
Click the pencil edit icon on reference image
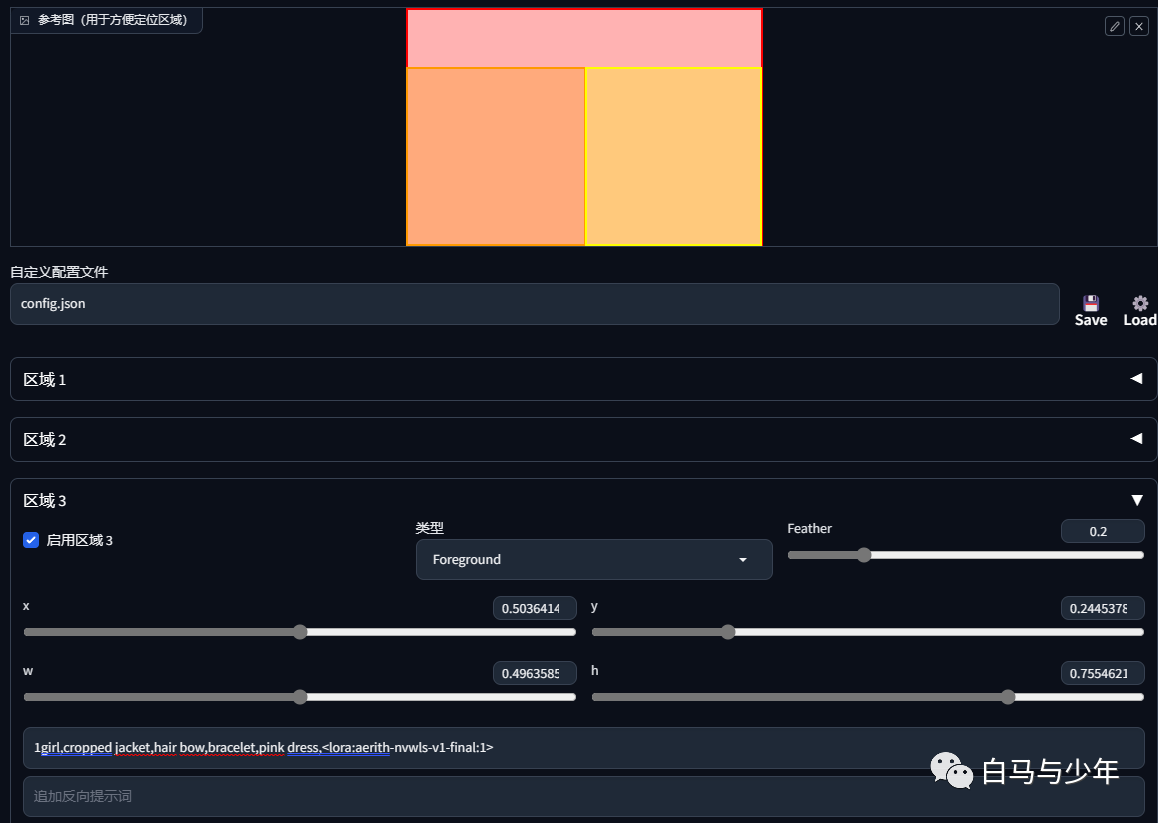pos(1114,27)
